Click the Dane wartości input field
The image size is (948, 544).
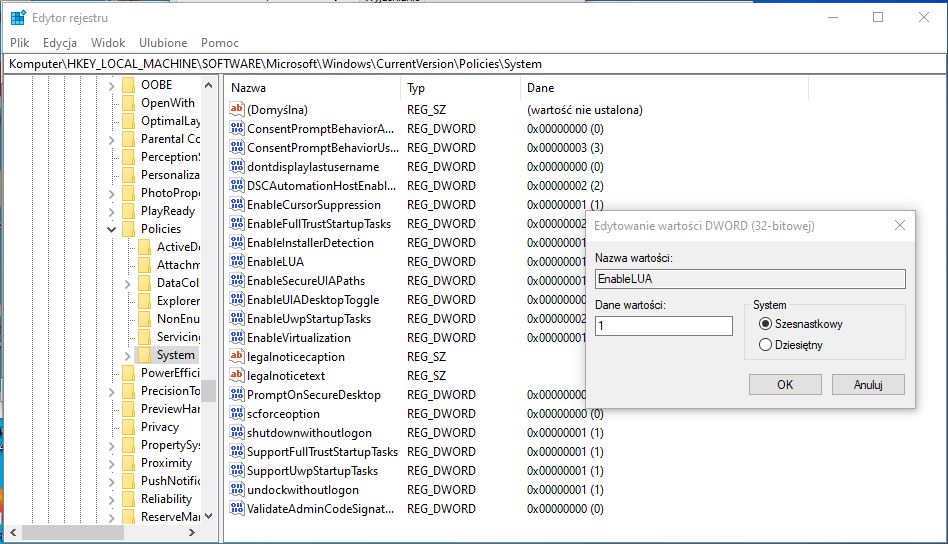coord(664,326)
